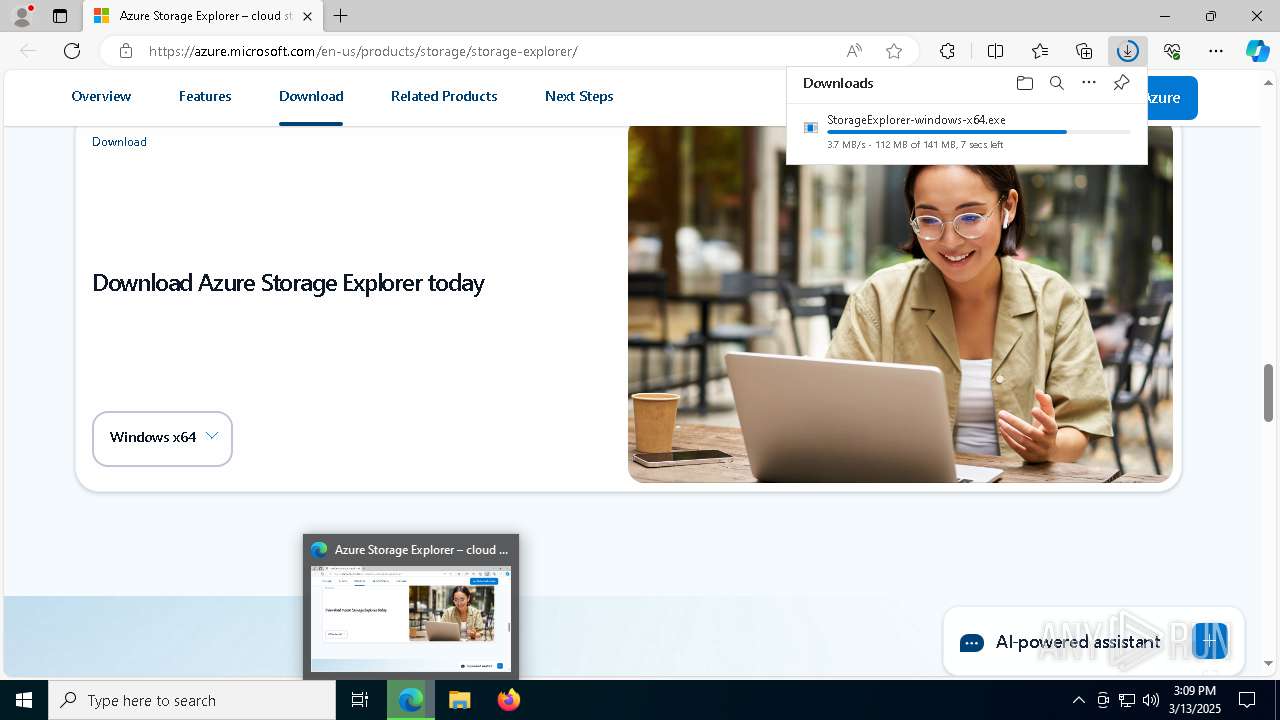Screen dimensions: 1280x720
Task: Toggle the Downloads toolbar button
Action: coord(1128,51)
